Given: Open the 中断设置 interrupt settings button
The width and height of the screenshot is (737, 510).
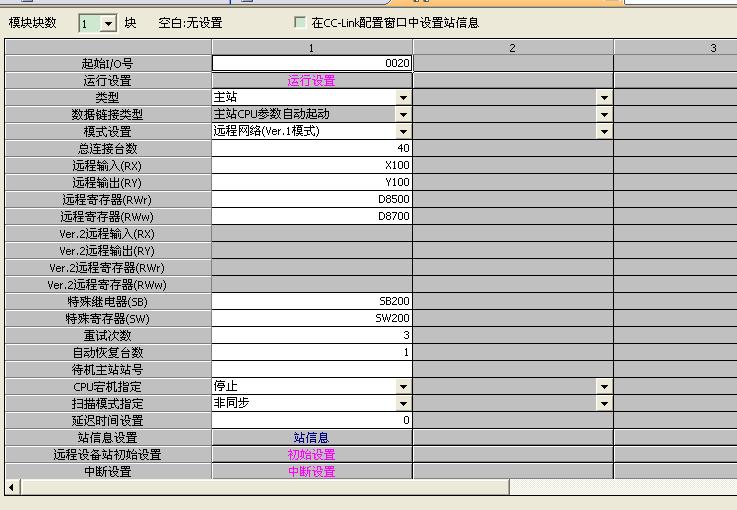Looking at the screenshot, I should pos(311,472).
